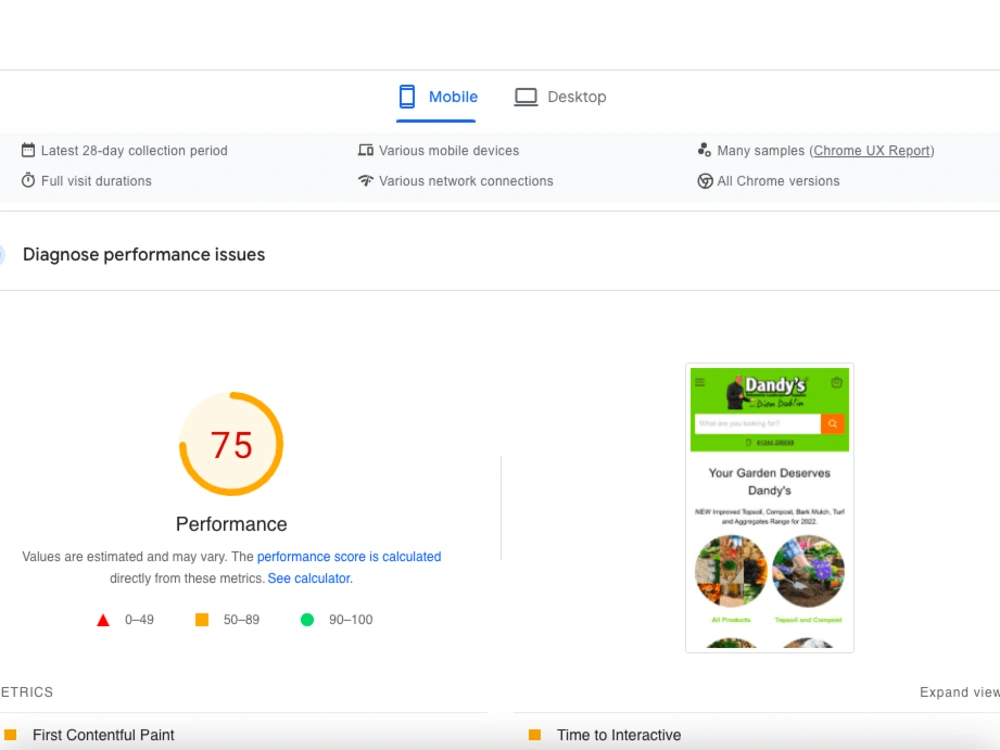Switch to the Desktop tab
Image resolution: width=1000 pixels, height=750 pixels.
560,97
